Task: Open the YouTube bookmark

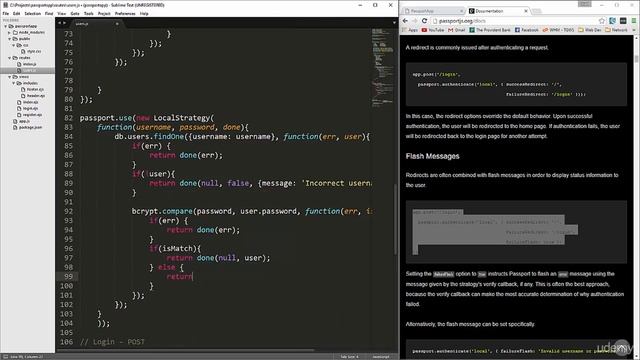Action: (x=433, y=30)
